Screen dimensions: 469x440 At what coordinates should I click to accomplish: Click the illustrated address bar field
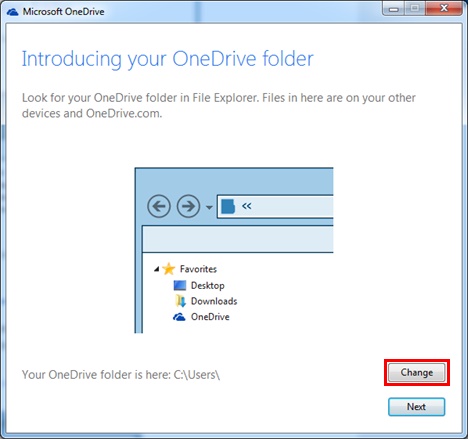(275, 207)
